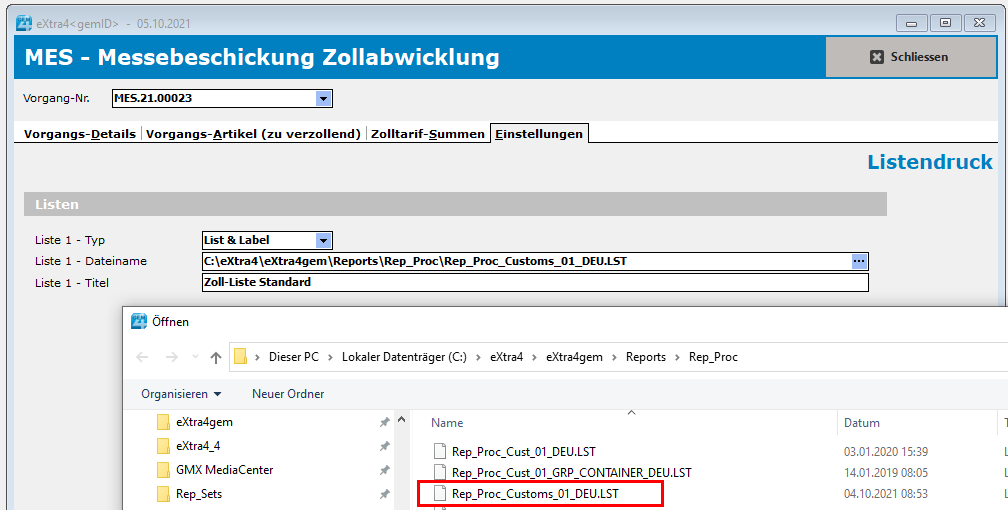Click the pin icon next to GMX MediaCenter
Viewport: 1008px width, 510px height.
[384, 470]
